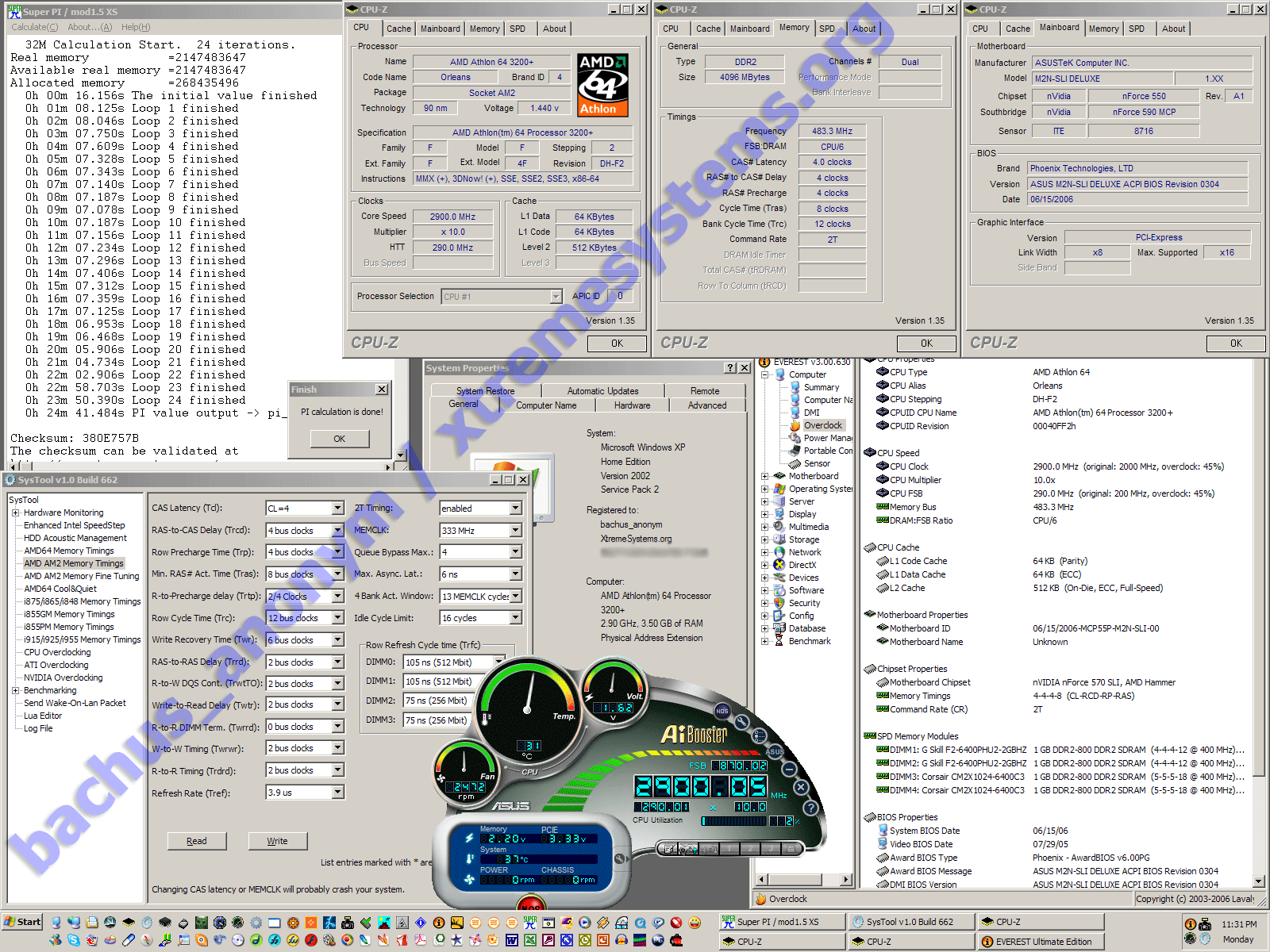The image size is (1270, 952).
Task: Click the Skype icon in the taskbar
Action: tap(74, 940)
